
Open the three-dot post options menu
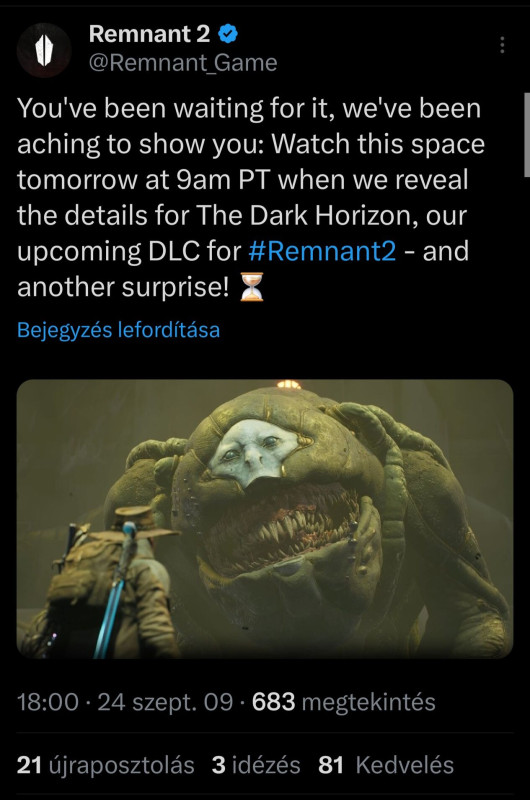502,45
